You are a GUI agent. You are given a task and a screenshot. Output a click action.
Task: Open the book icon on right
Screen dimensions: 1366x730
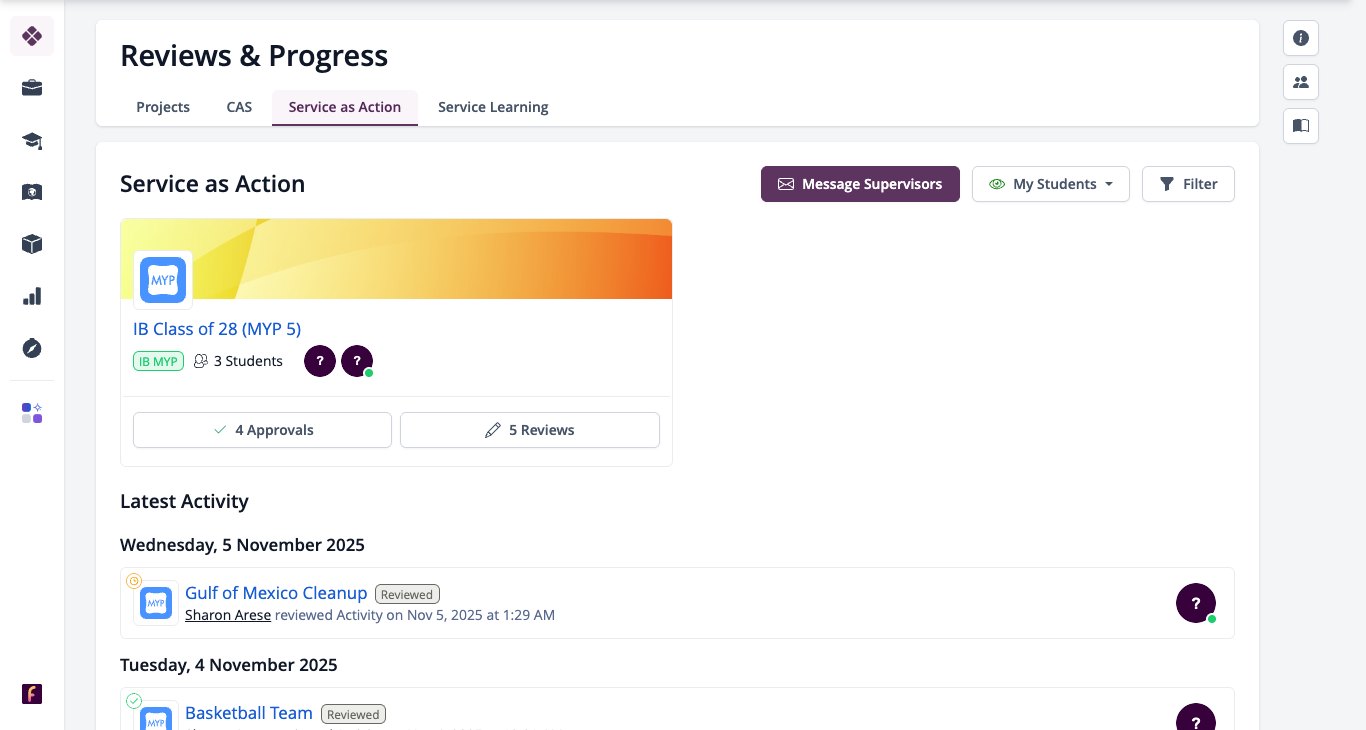pyautogui.click(x=1301, y=126)
